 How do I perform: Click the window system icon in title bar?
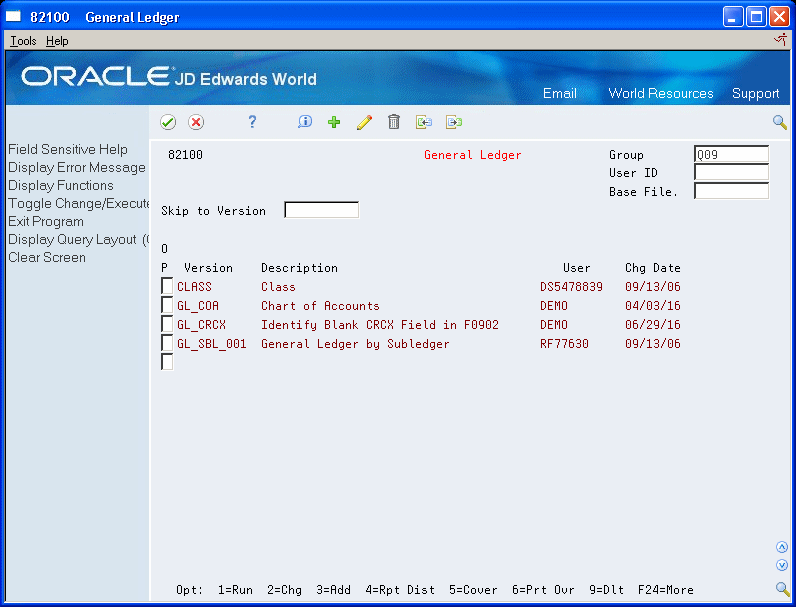tap(13, 17)
